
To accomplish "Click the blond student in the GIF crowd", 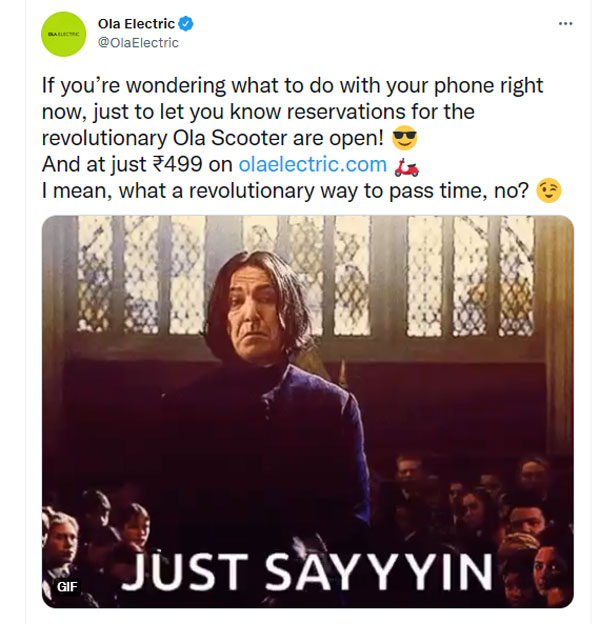I will pos(62,536).
